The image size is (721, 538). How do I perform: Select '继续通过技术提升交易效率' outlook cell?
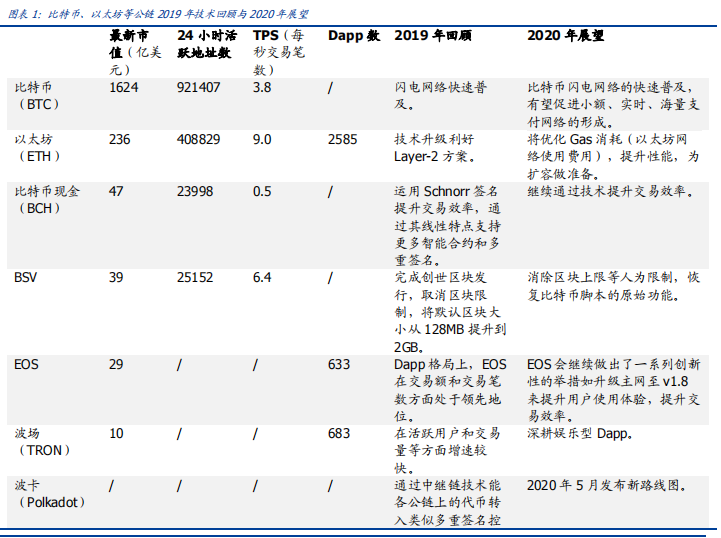pos(611,191)
